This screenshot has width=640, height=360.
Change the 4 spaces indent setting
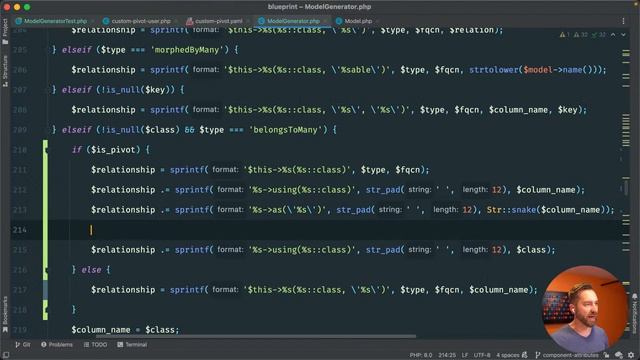508,355
